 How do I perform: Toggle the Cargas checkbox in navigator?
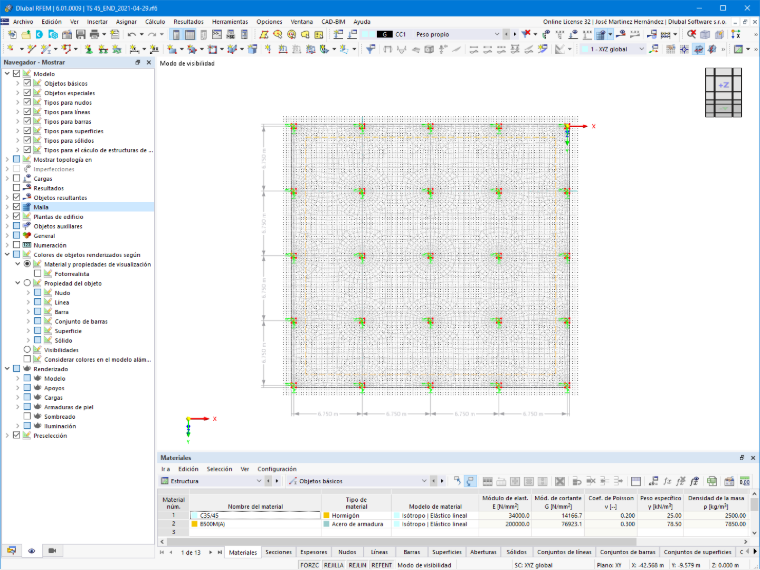coord(16,179)
